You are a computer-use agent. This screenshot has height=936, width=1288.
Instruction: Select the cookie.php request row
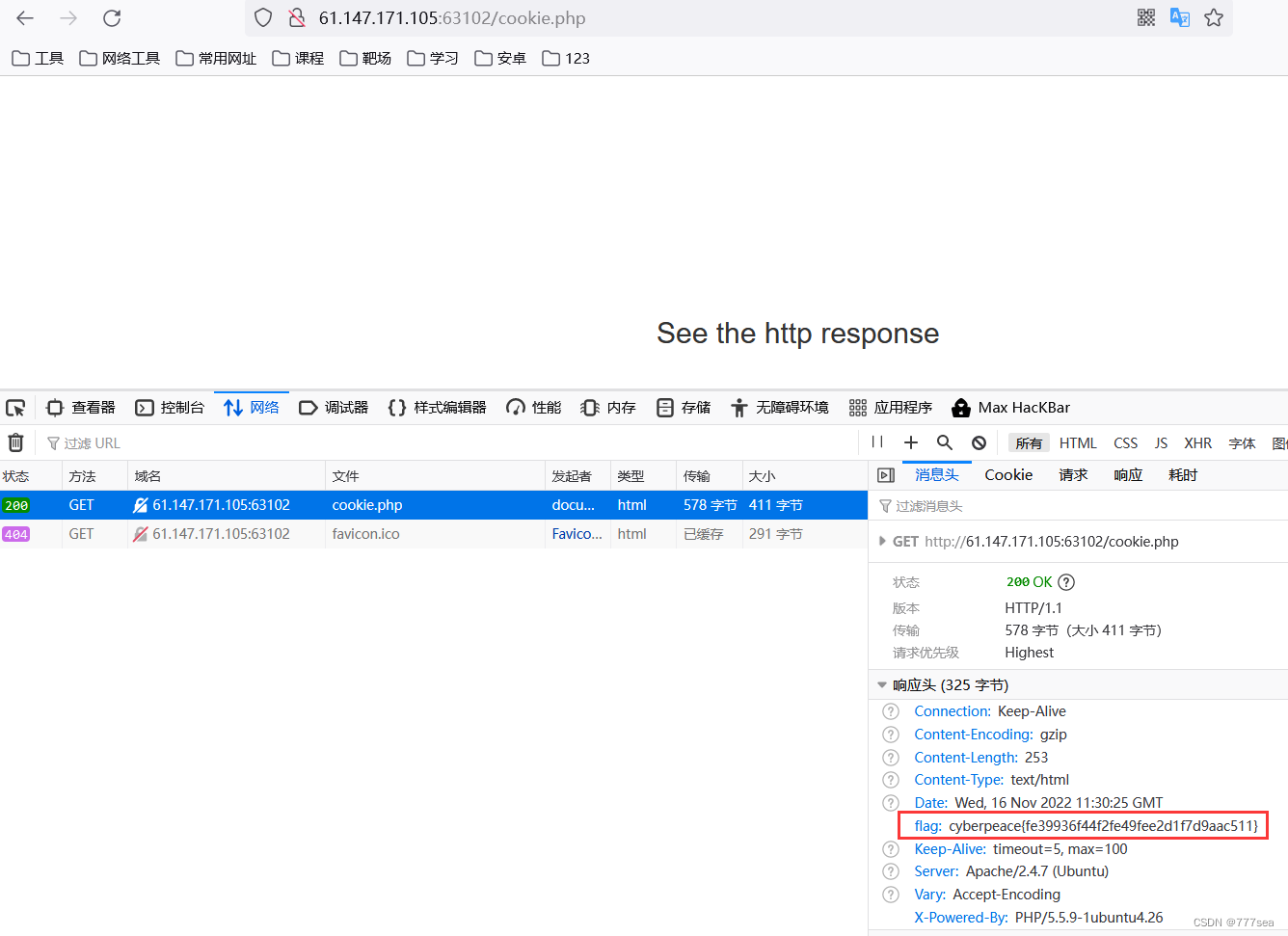click(434, 505)
